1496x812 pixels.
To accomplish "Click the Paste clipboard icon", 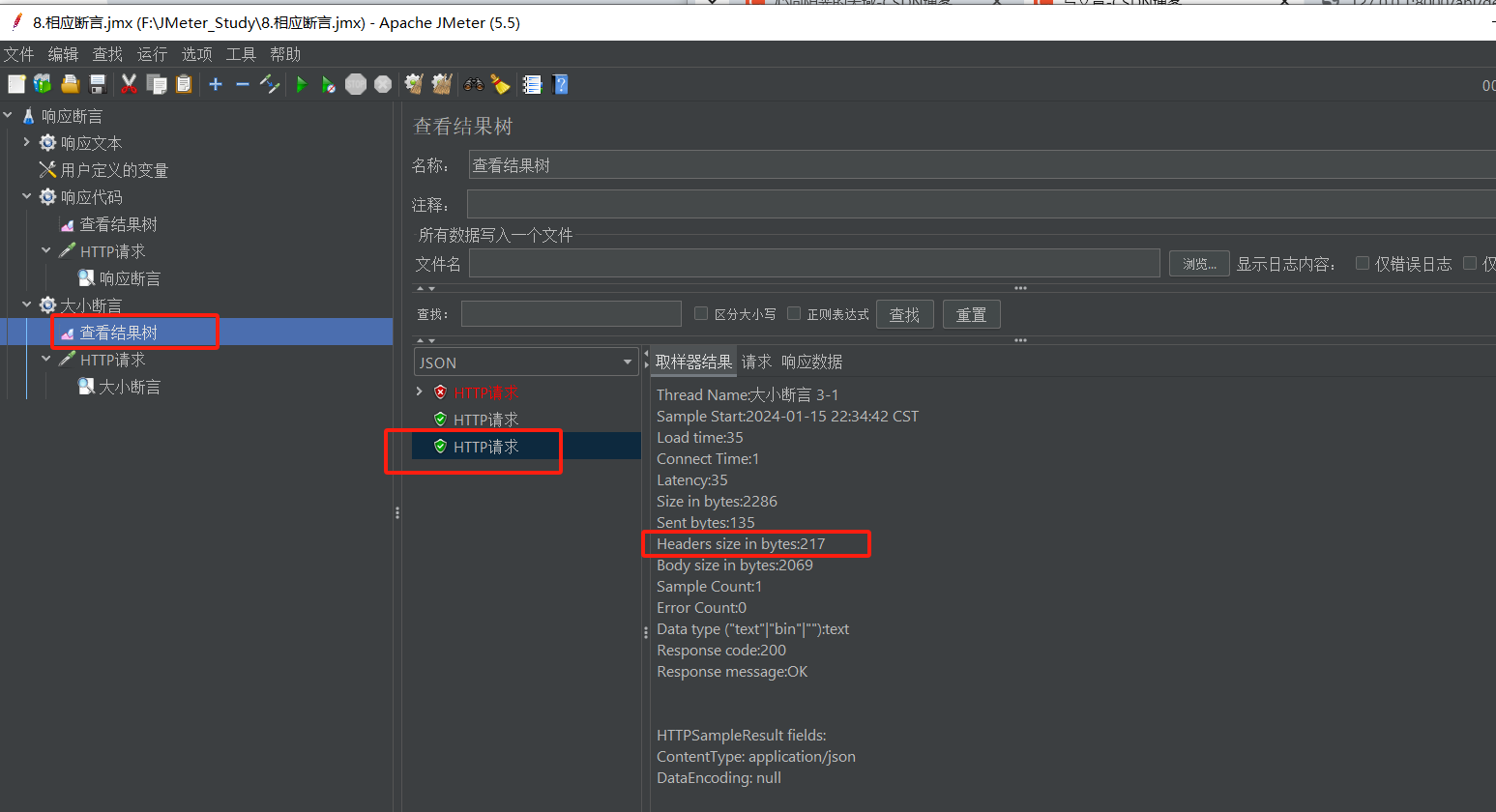I will pos(184,85).
